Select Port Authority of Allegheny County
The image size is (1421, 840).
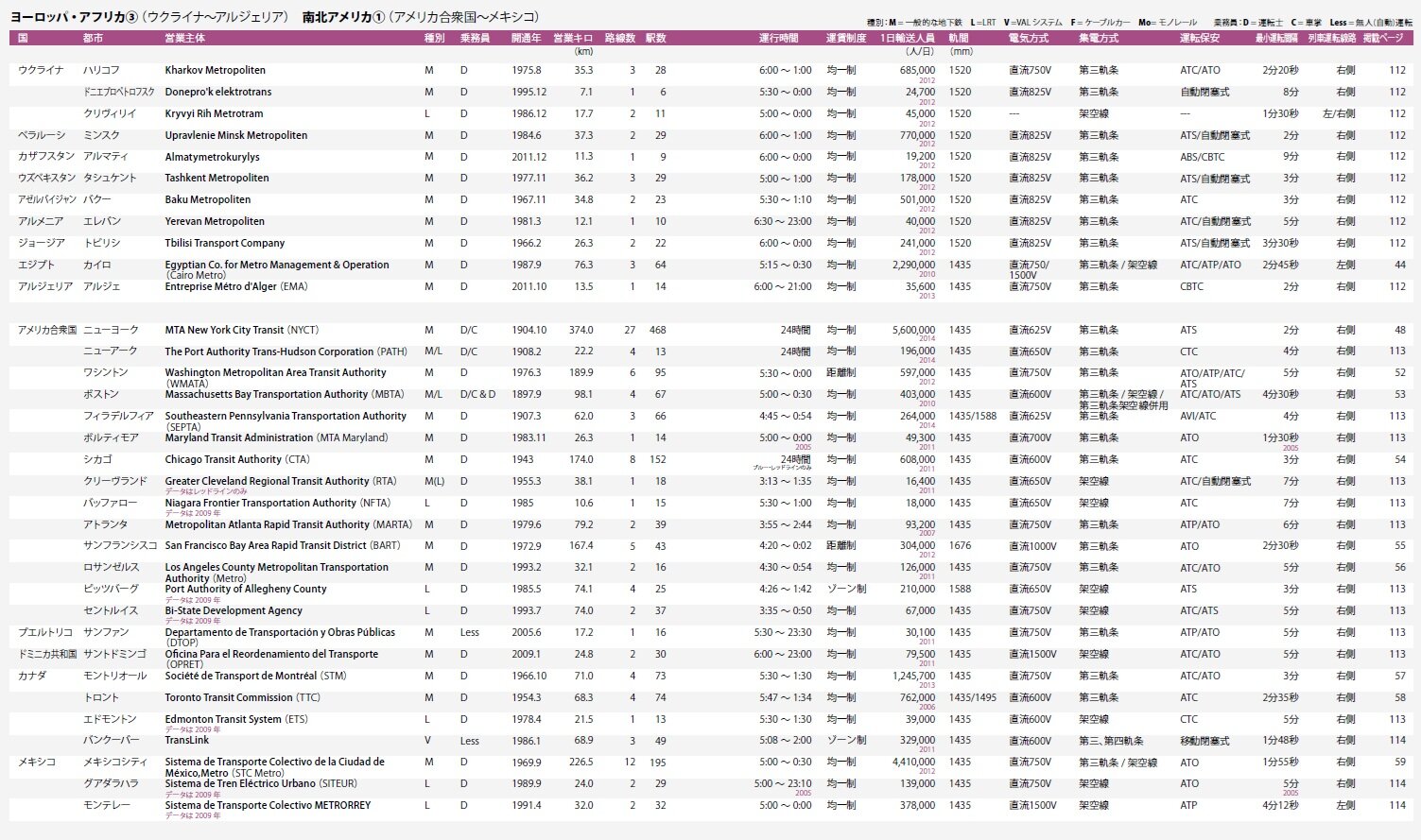[246, 589]
